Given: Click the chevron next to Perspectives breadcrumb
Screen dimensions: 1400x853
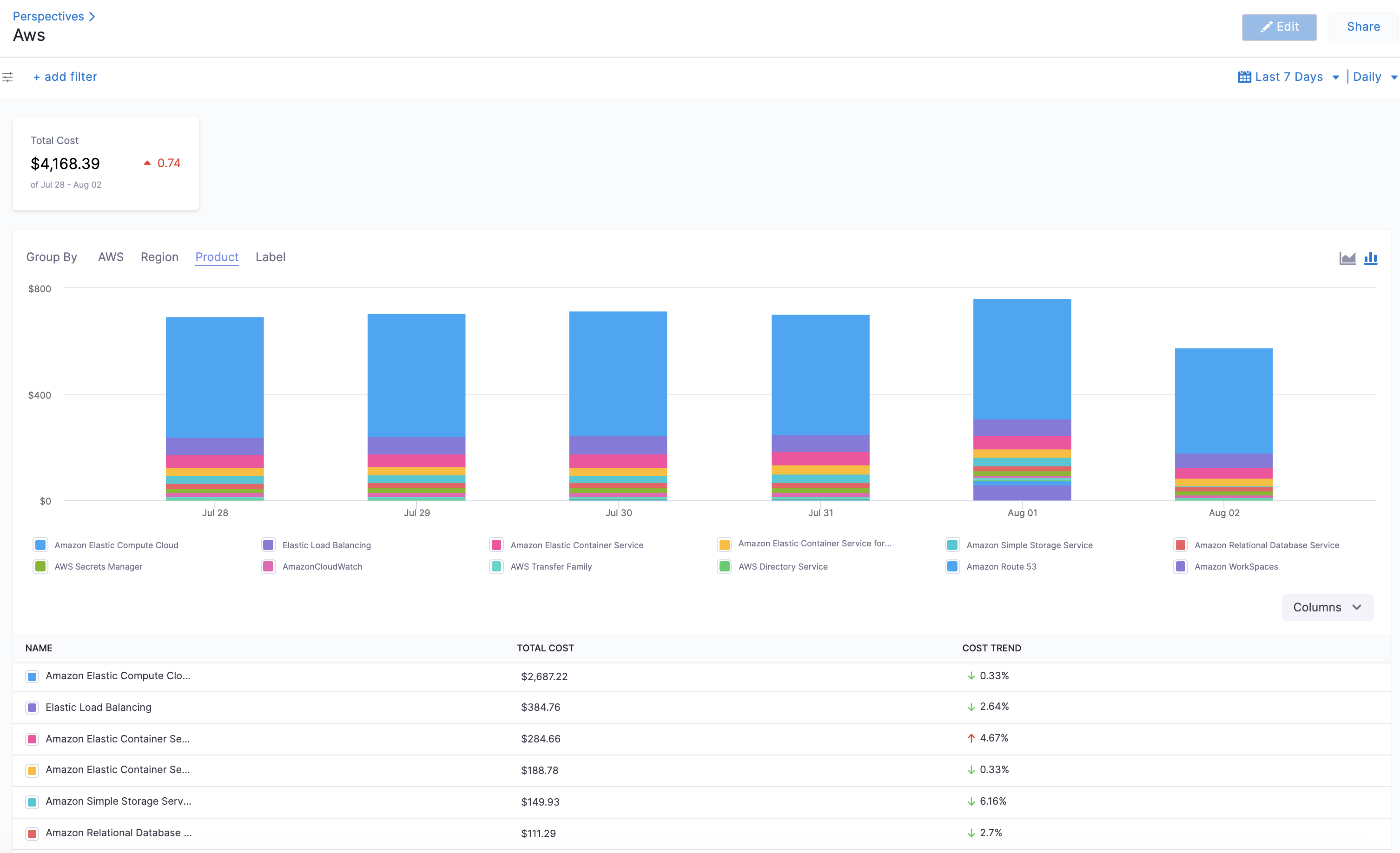Looking at the screenshot, I should [92, 16].
